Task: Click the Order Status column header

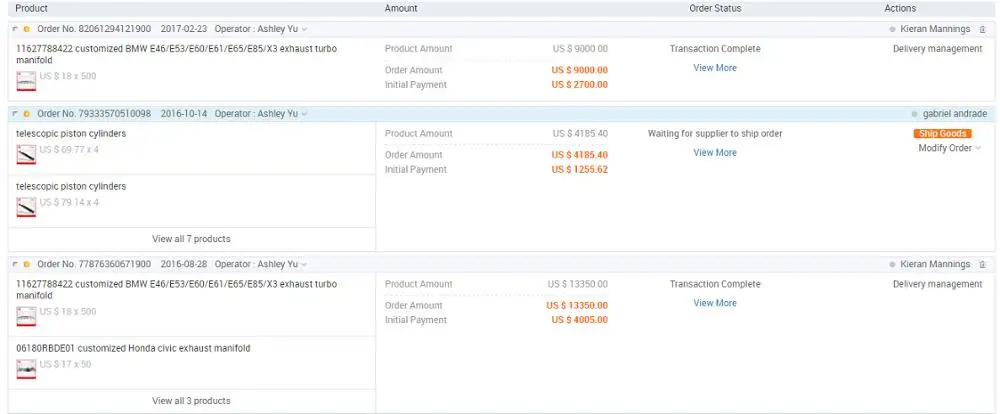Action: point(715,8)
